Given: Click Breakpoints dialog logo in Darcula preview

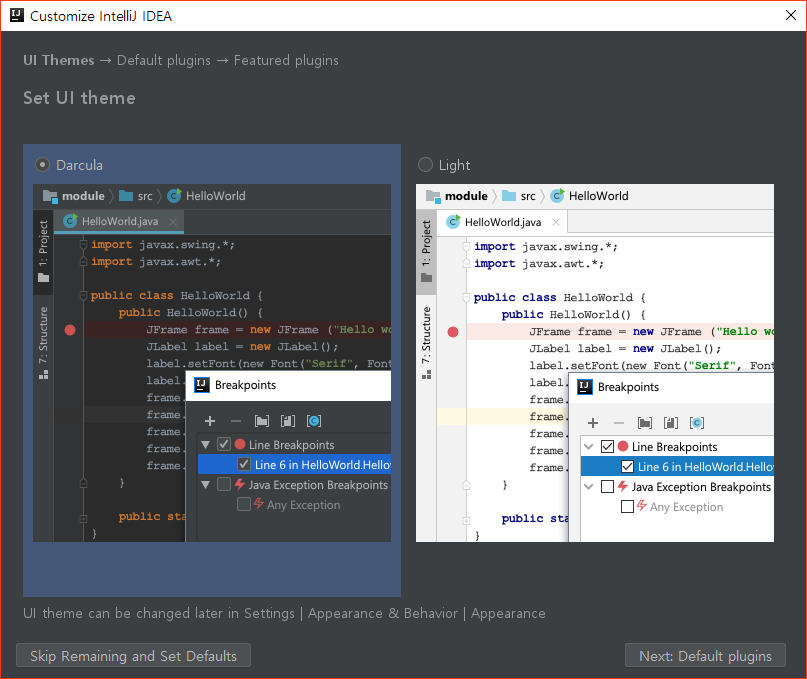Looking at the screenshot, I should [x=202, y=385].
